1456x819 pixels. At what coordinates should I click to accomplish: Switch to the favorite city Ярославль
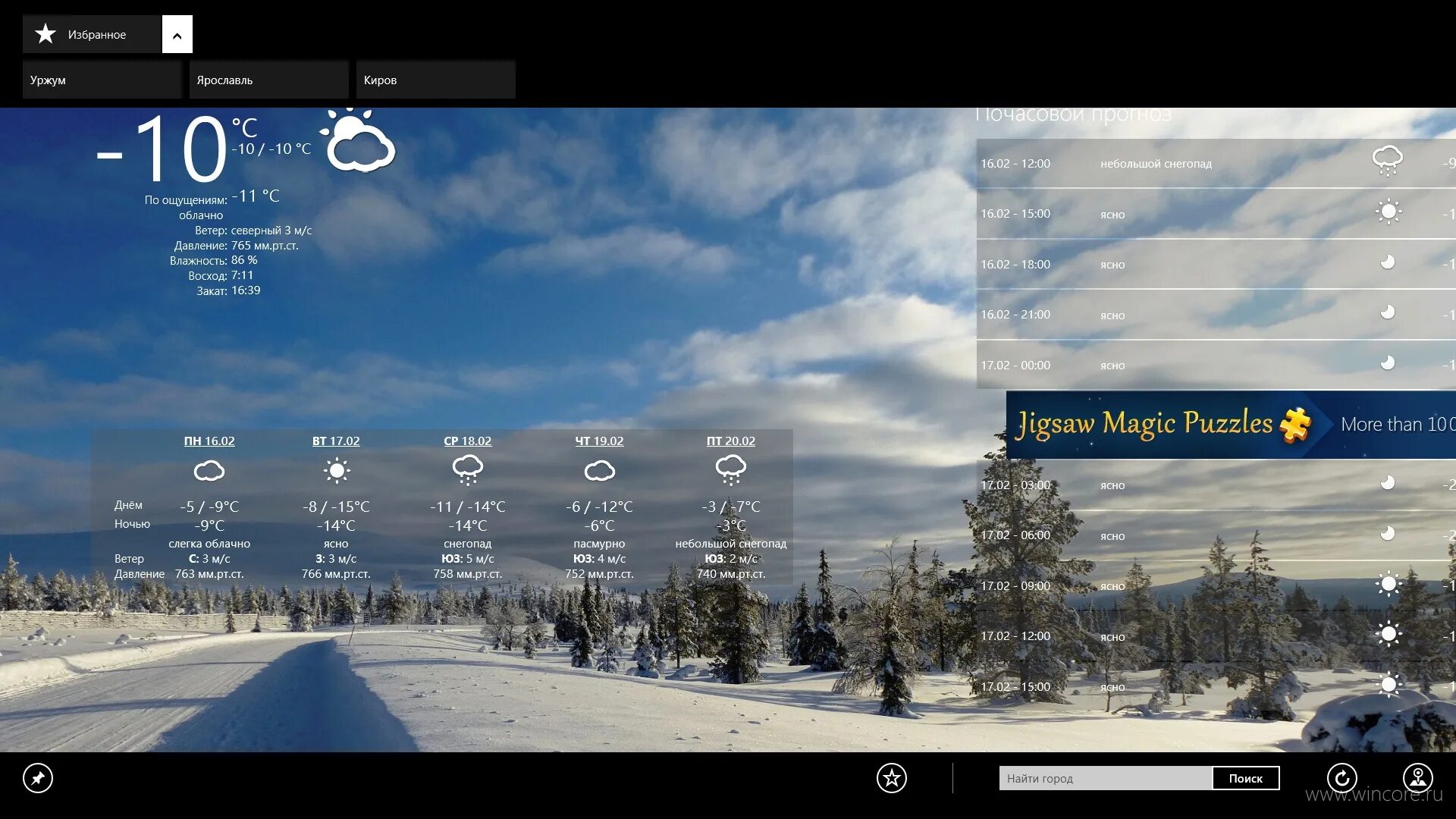pos(268,80)
